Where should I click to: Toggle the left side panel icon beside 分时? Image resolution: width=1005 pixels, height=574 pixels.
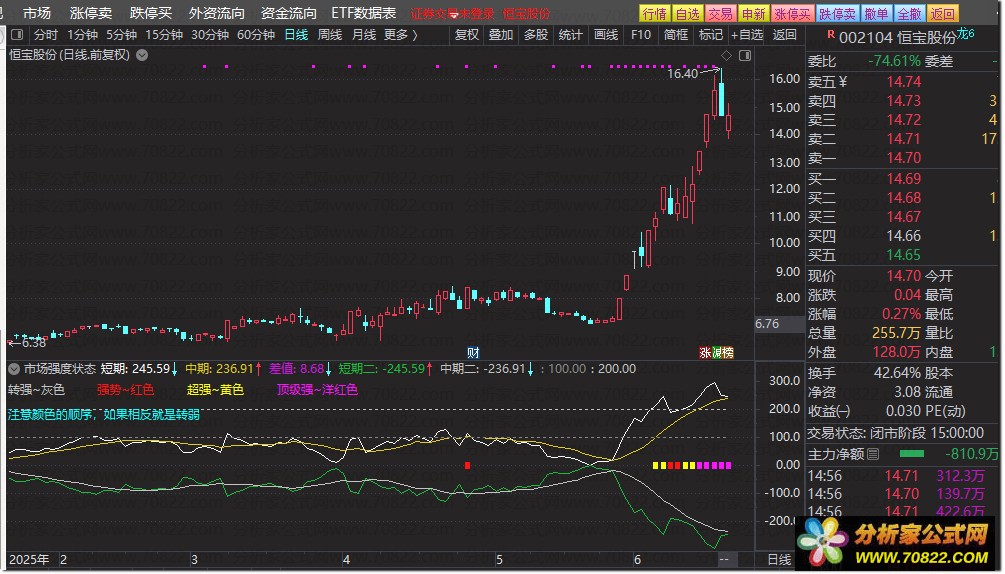click(x=17, y=35)
